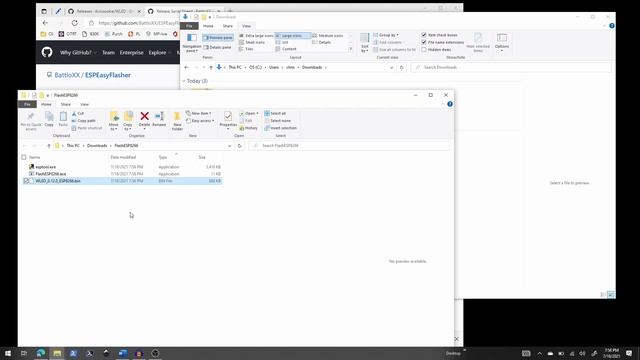Switch to Share tab in Downloads window
The height and width of the screenshot is (360, 640).
(228, 26)
